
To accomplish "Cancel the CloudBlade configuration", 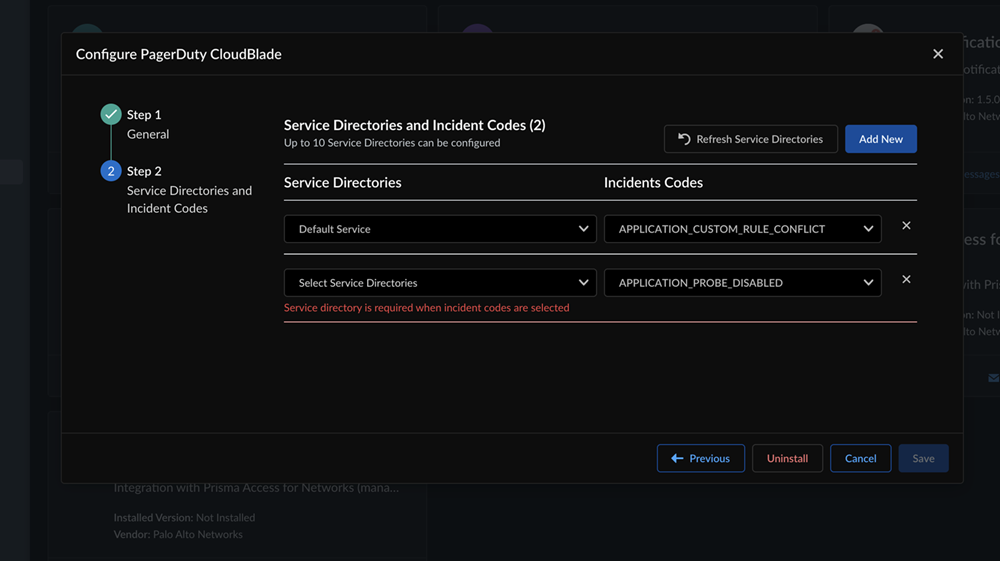I will (x=860, y=458).
